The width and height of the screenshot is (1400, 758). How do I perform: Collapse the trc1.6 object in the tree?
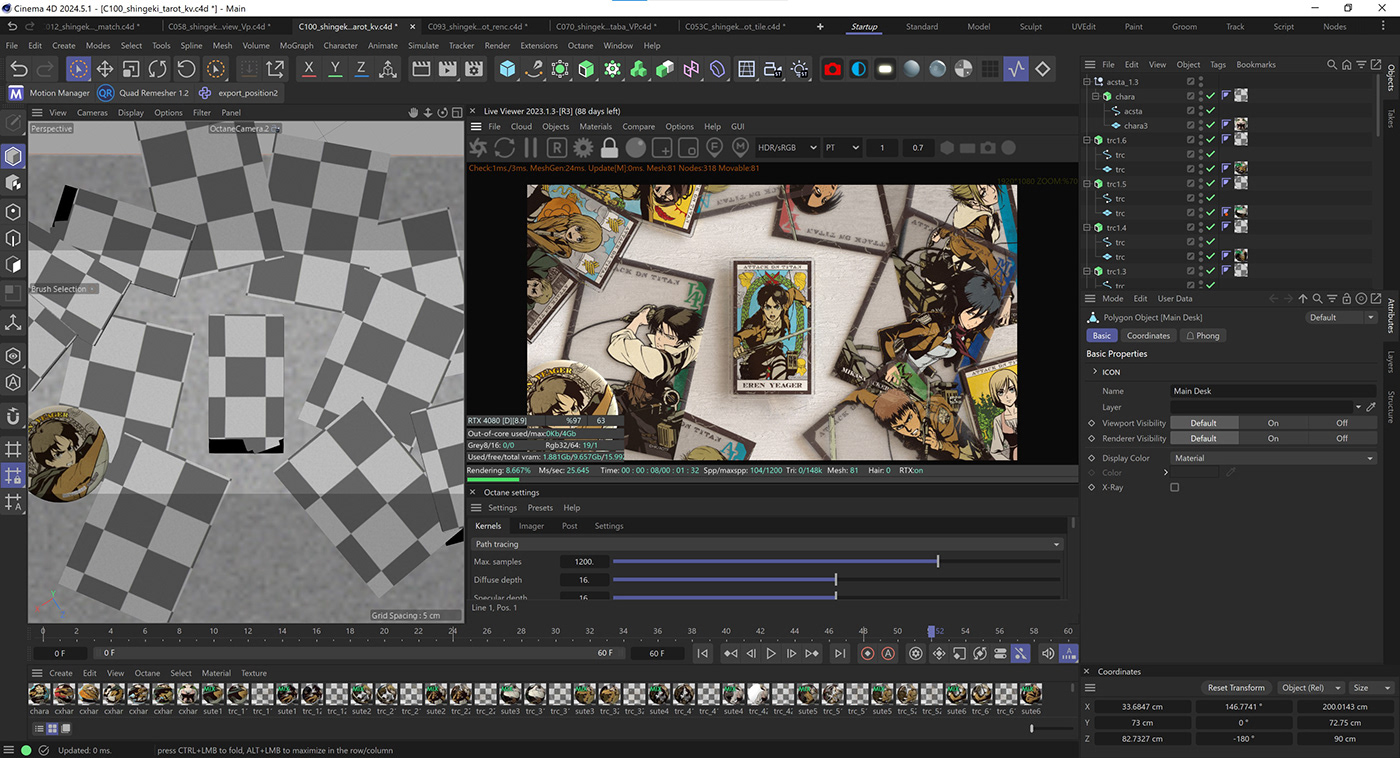[1088, 141]
